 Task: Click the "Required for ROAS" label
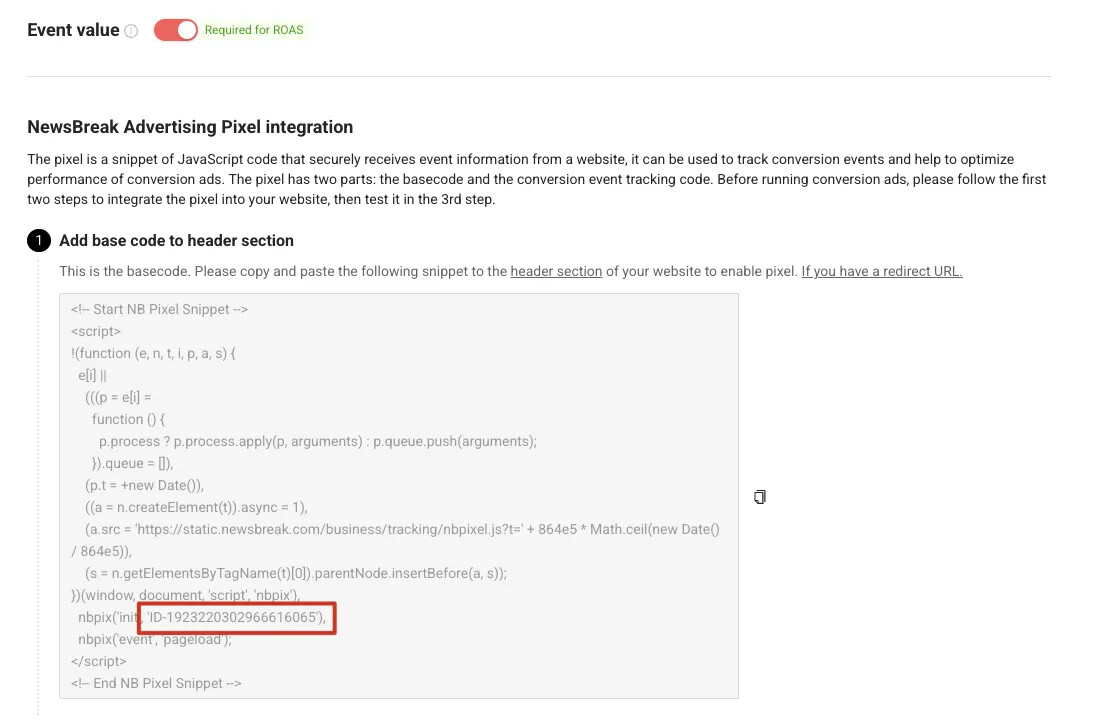coord(254,30)
